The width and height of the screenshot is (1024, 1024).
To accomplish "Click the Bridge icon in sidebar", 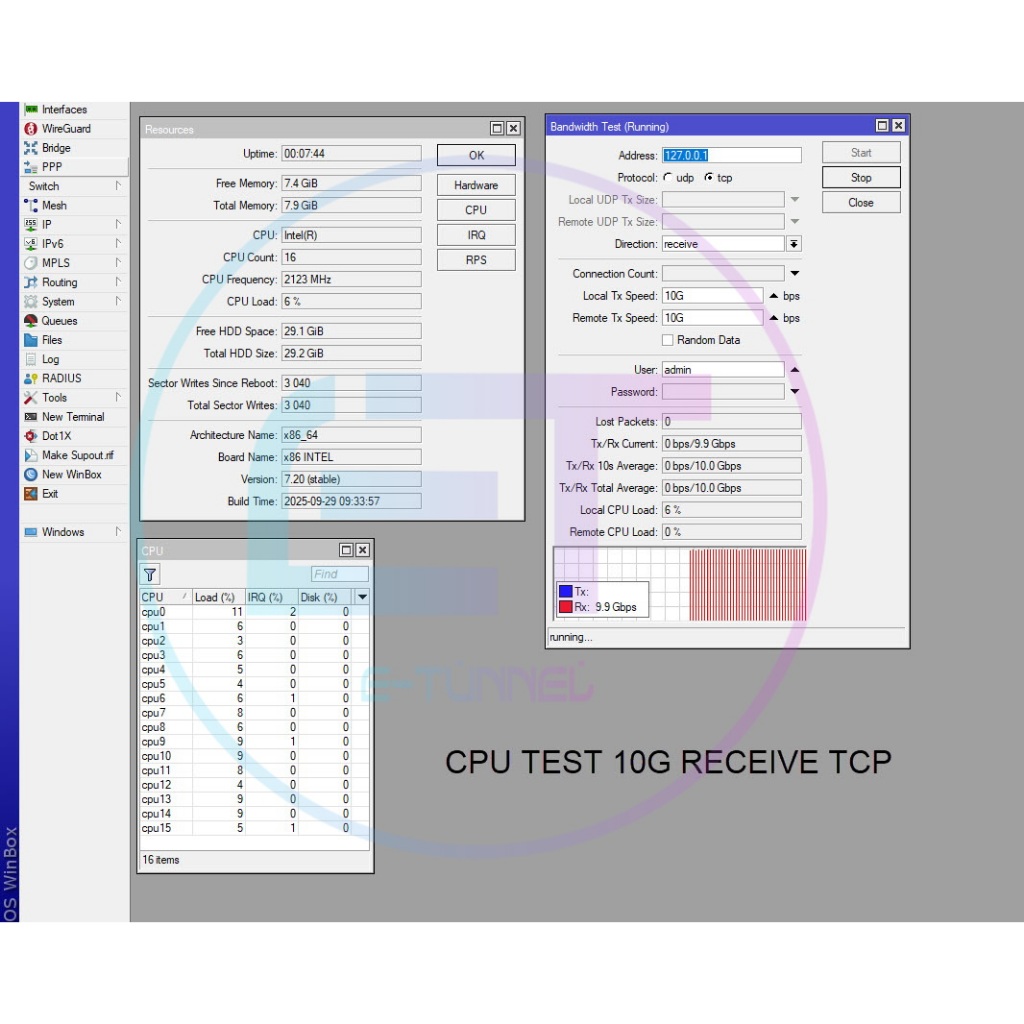I will point(31,148).
